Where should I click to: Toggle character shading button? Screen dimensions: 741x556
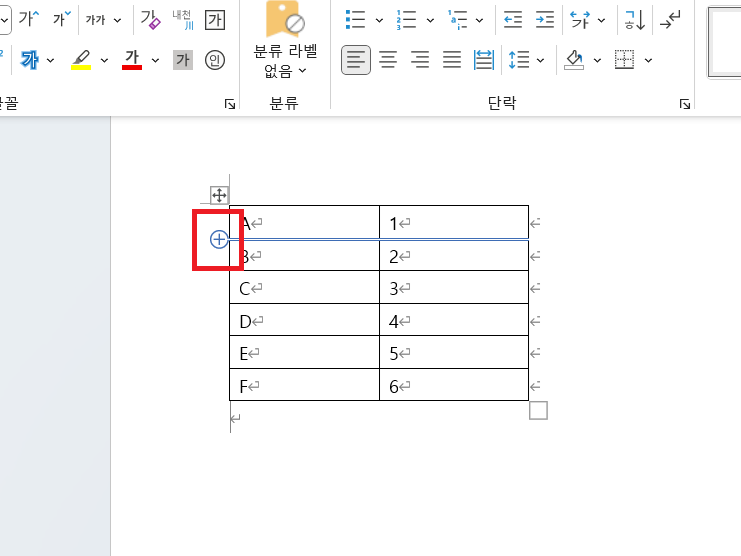[x=183, y=60]
